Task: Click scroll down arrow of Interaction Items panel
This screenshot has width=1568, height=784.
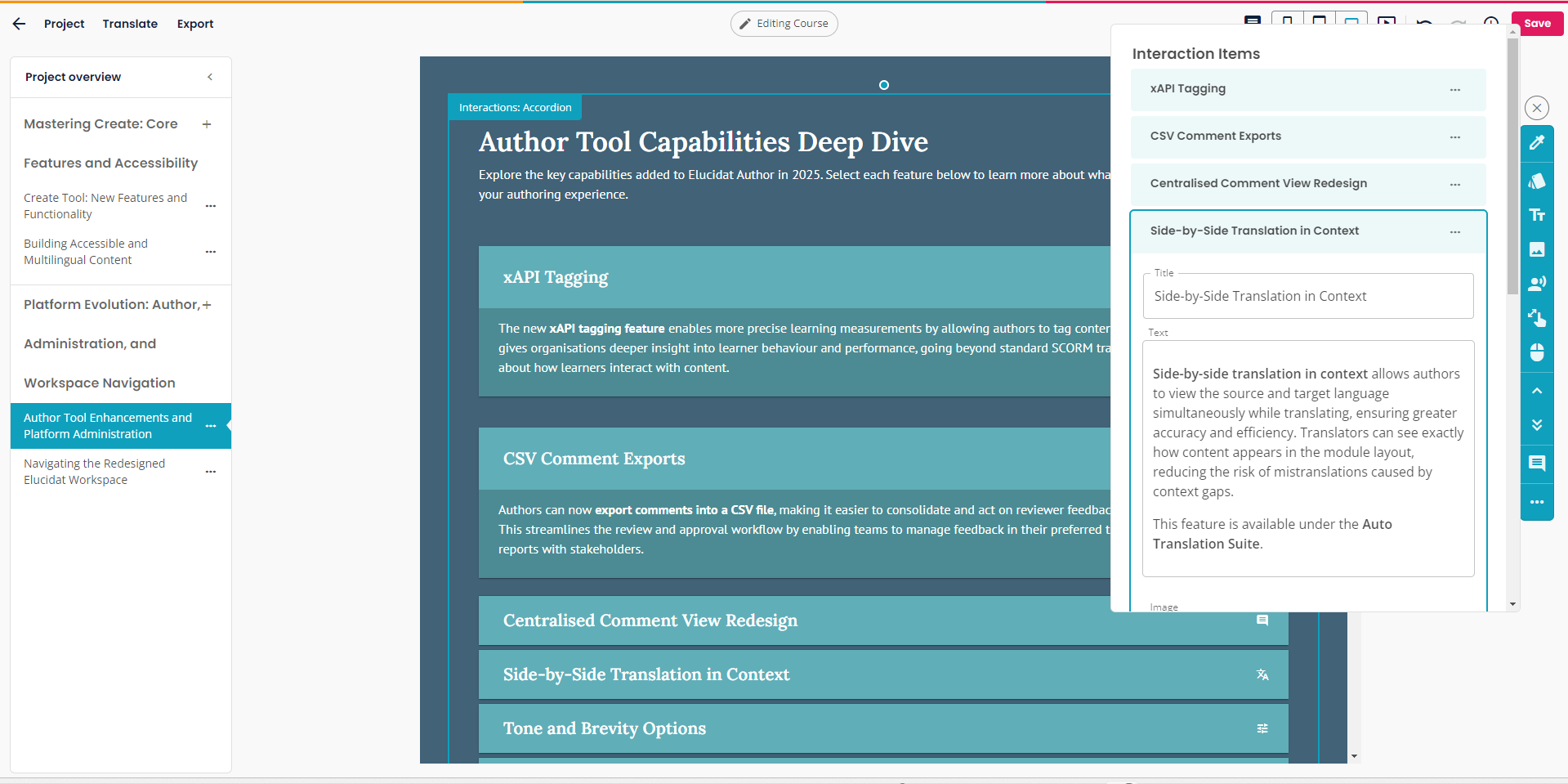Action: click(1512, 604)
